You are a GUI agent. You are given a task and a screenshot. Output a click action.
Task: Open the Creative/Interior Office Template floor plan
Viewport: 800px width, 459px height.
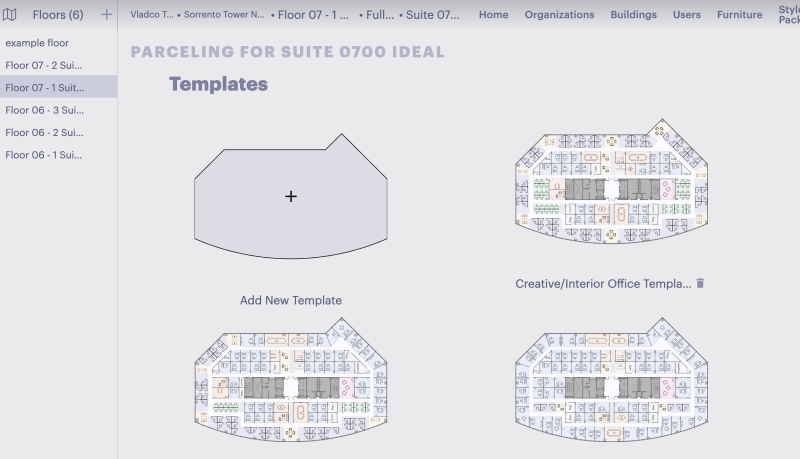(x=611, y=181)
